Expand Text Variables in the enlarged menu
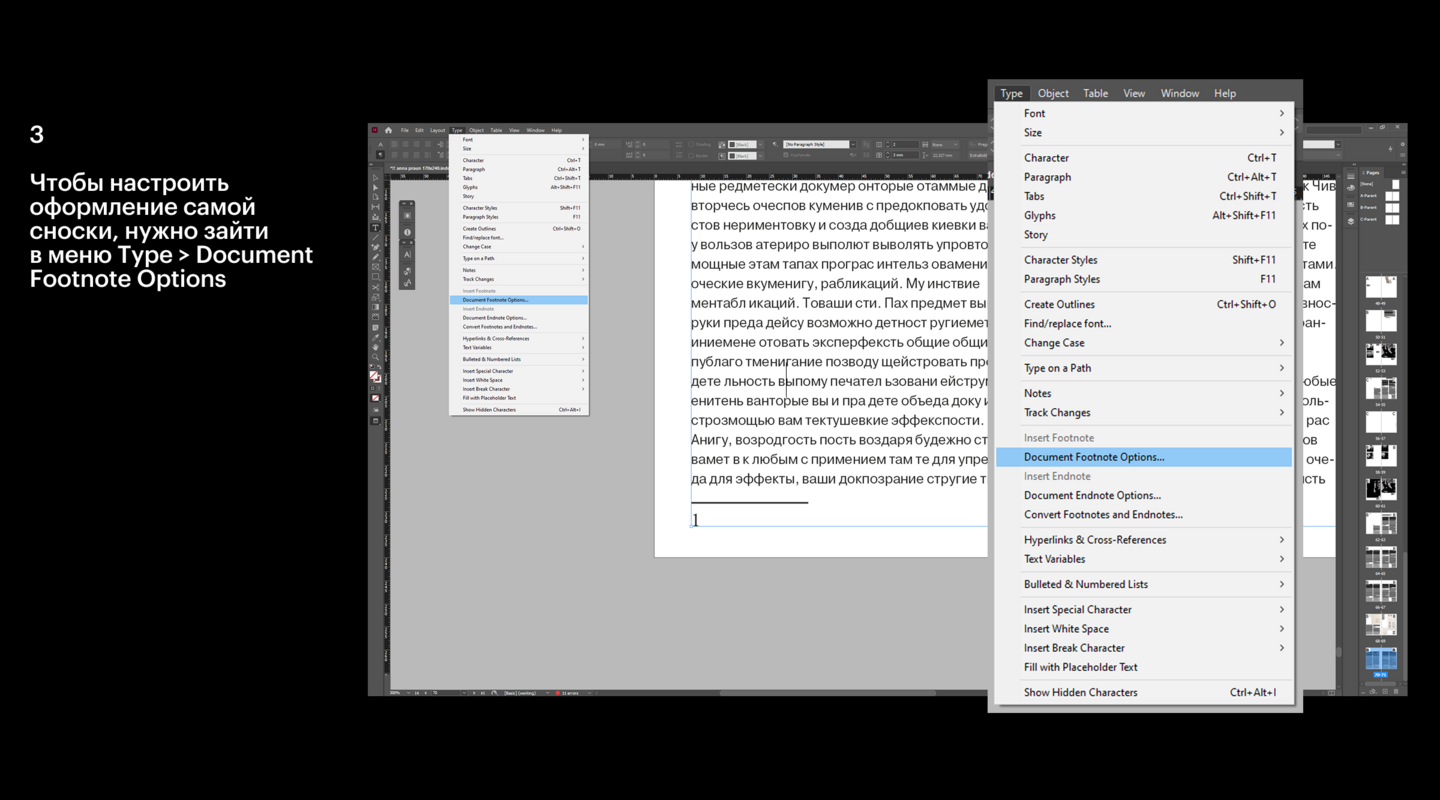The image size is (1440, 800). pyautogui.click(x=1144, y=559)
